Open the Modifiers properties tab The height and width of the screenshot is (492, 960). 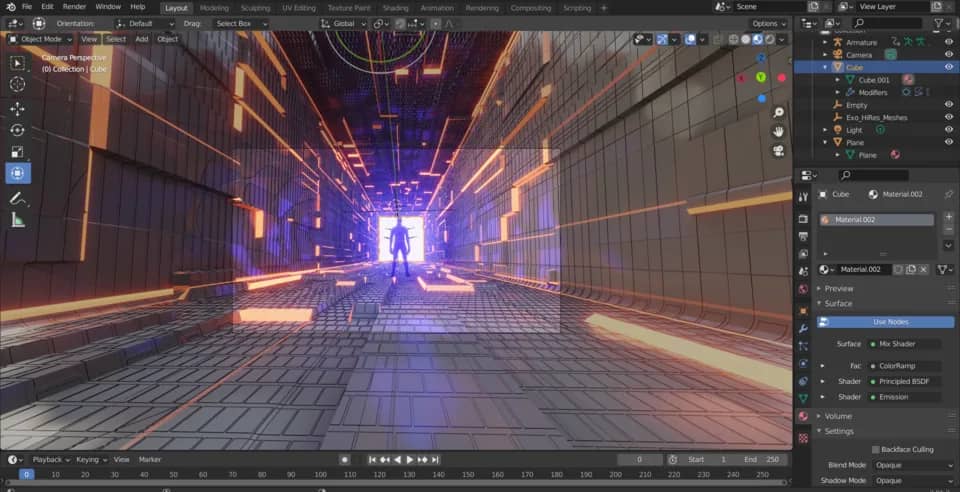click(803, 329)
